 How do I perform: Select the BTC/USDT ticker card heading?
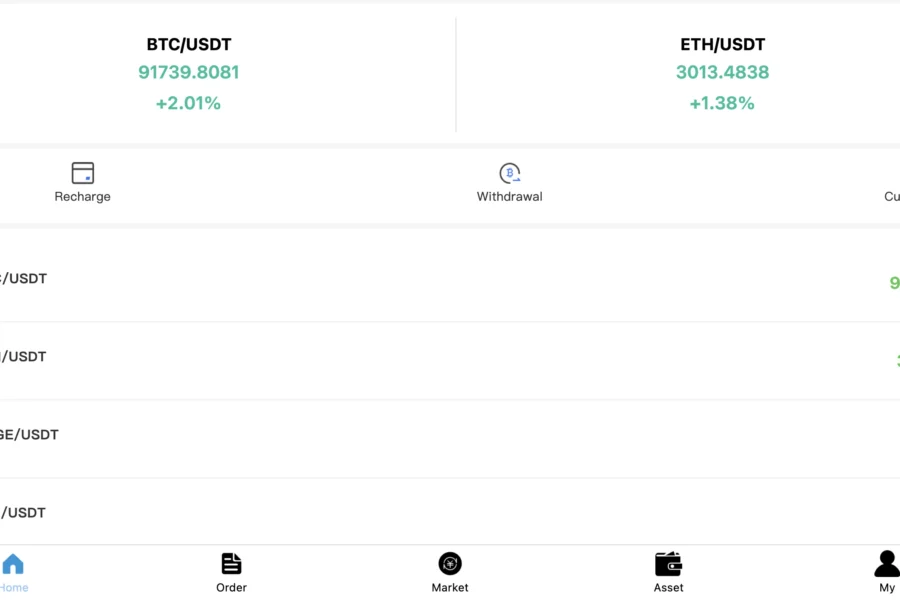189,44
